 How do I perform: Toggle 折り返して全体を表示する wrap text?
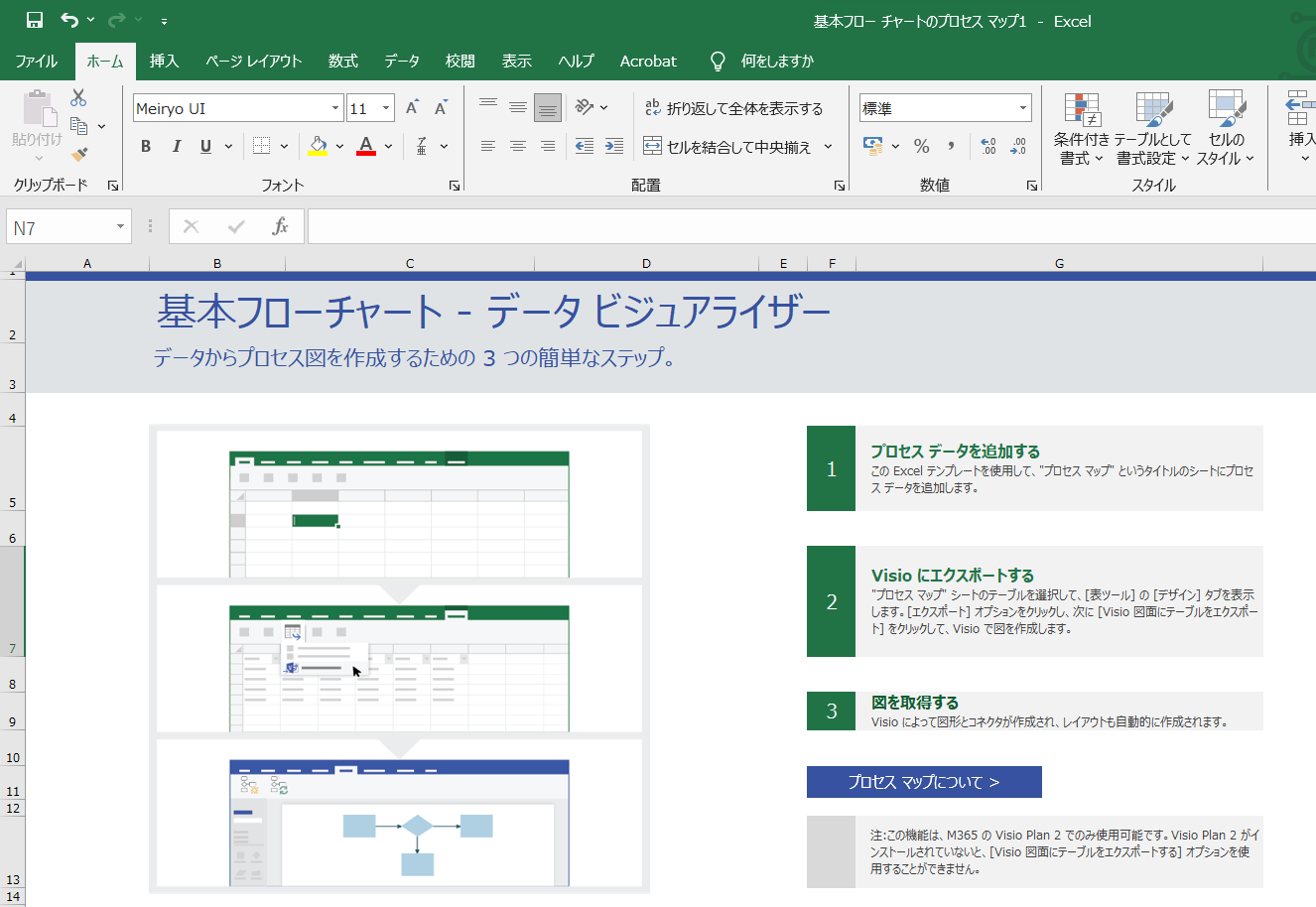734,108
